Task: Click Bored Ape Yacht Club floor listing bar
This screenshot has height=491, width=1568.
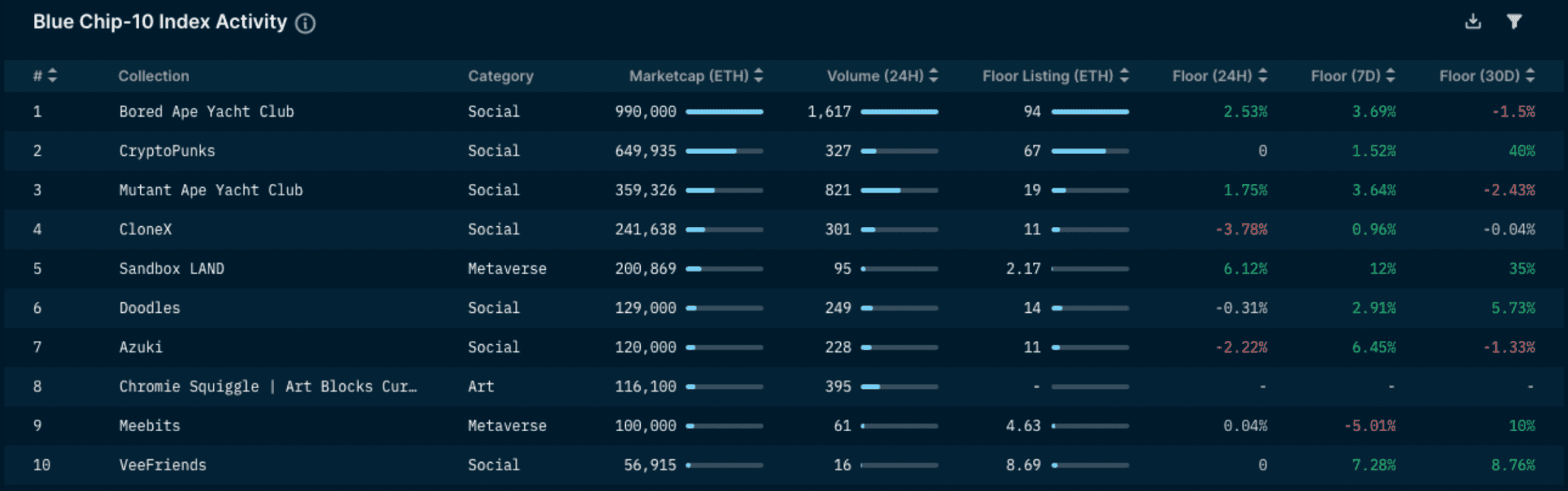Action: coord(1090,112)
